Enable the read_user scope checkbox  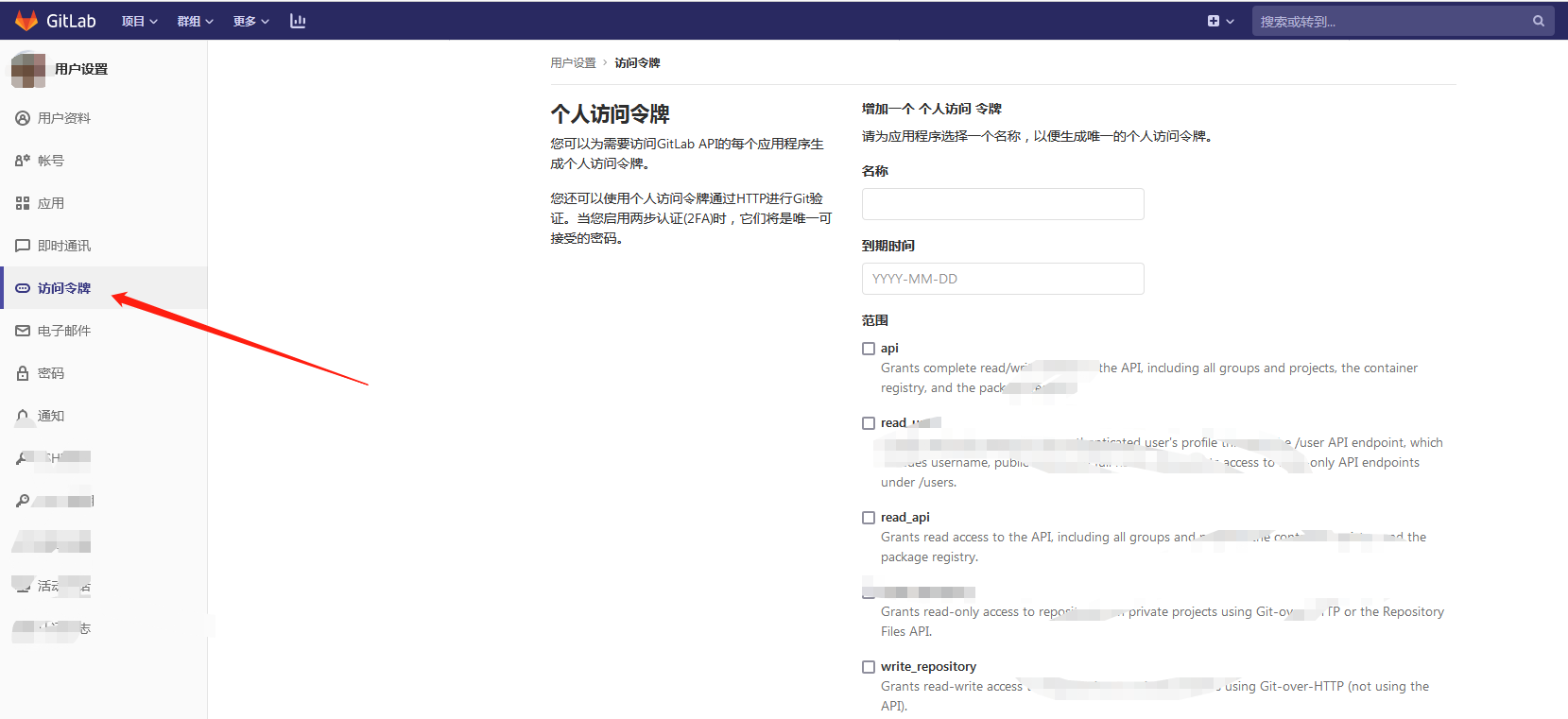click(869, 423)
